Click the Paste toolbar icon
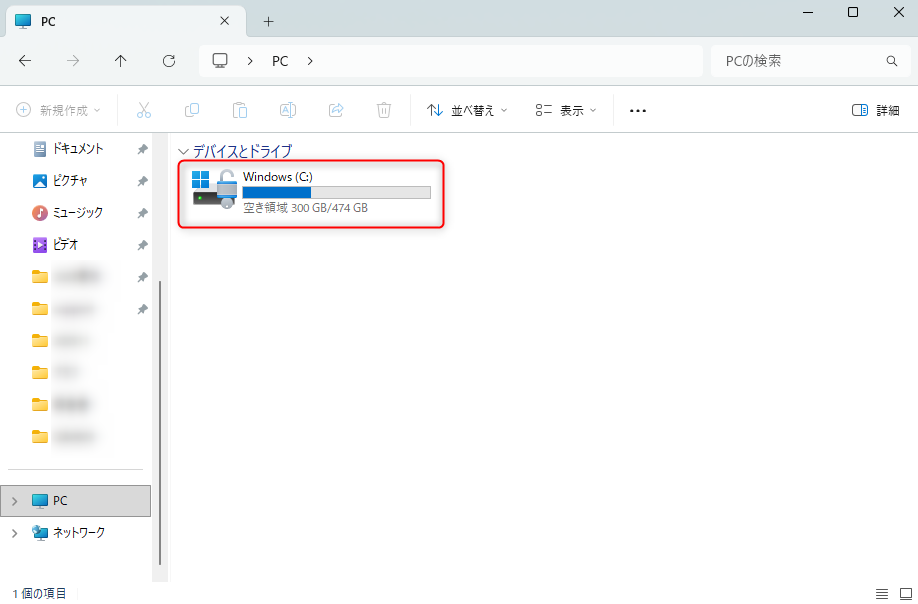918x604 pixels. (x=240, y=110)
